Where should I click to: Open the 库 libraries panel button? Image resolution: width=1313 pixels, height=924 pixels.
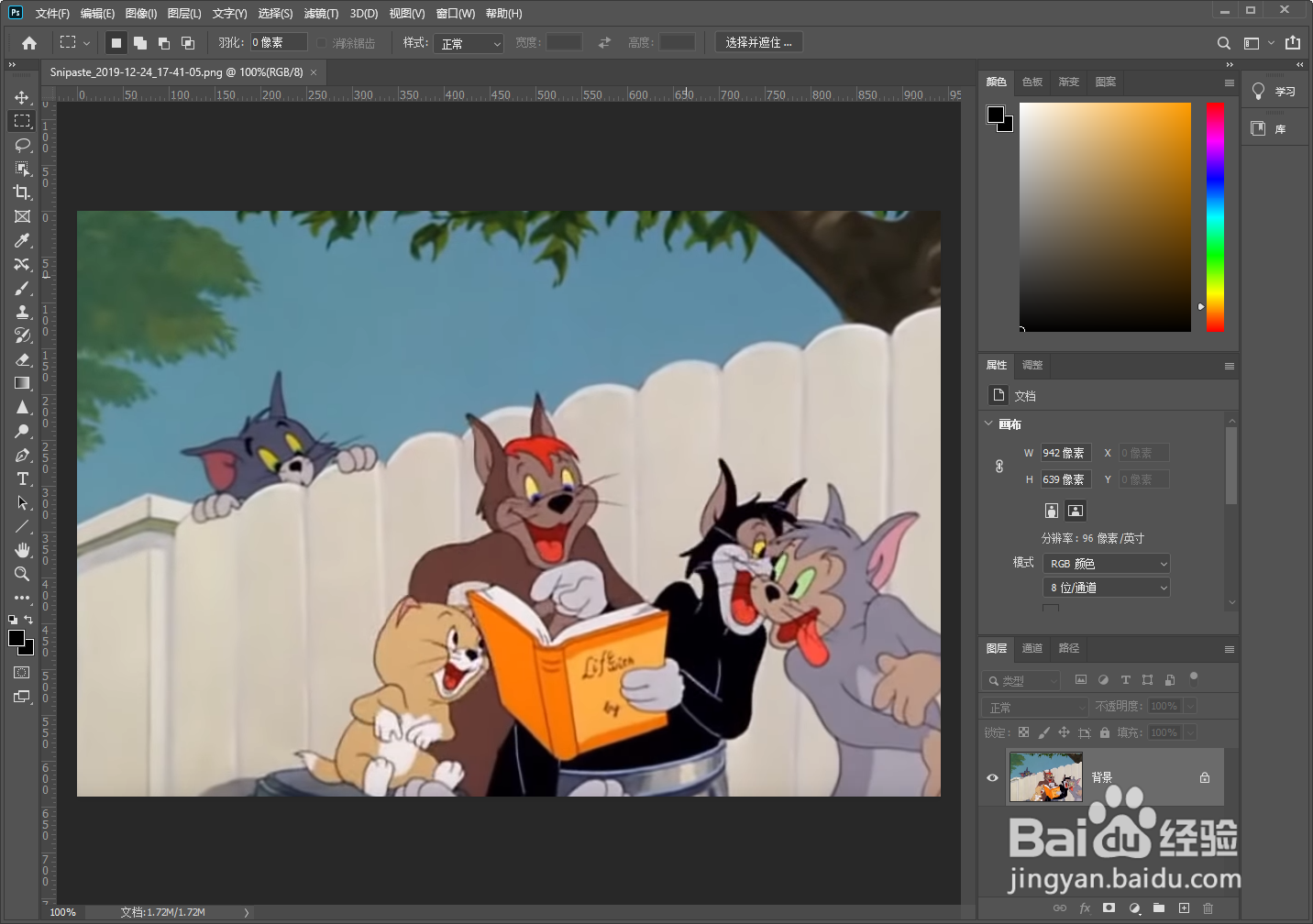coord(1274,128)
